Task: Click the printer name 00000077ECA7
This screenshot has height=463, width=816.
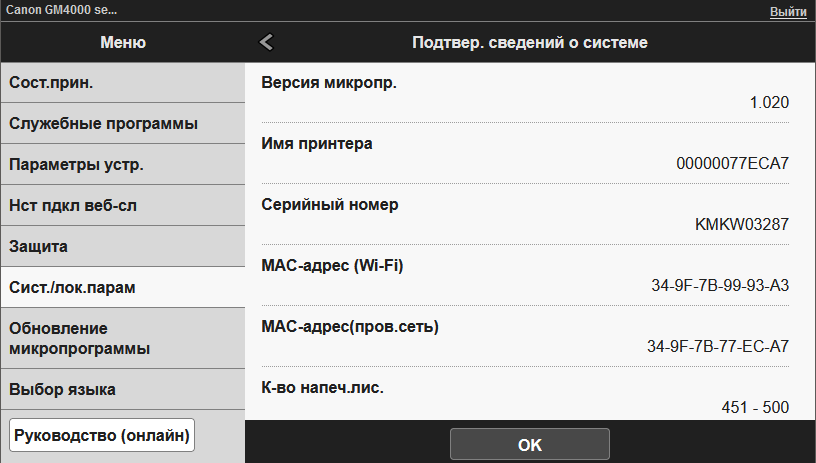Action: click(732, 163)
